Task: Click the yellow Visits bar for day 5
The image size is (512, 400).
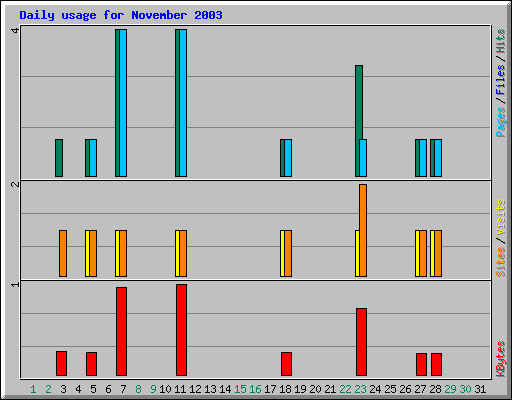Action: click(x=87, y=253)
